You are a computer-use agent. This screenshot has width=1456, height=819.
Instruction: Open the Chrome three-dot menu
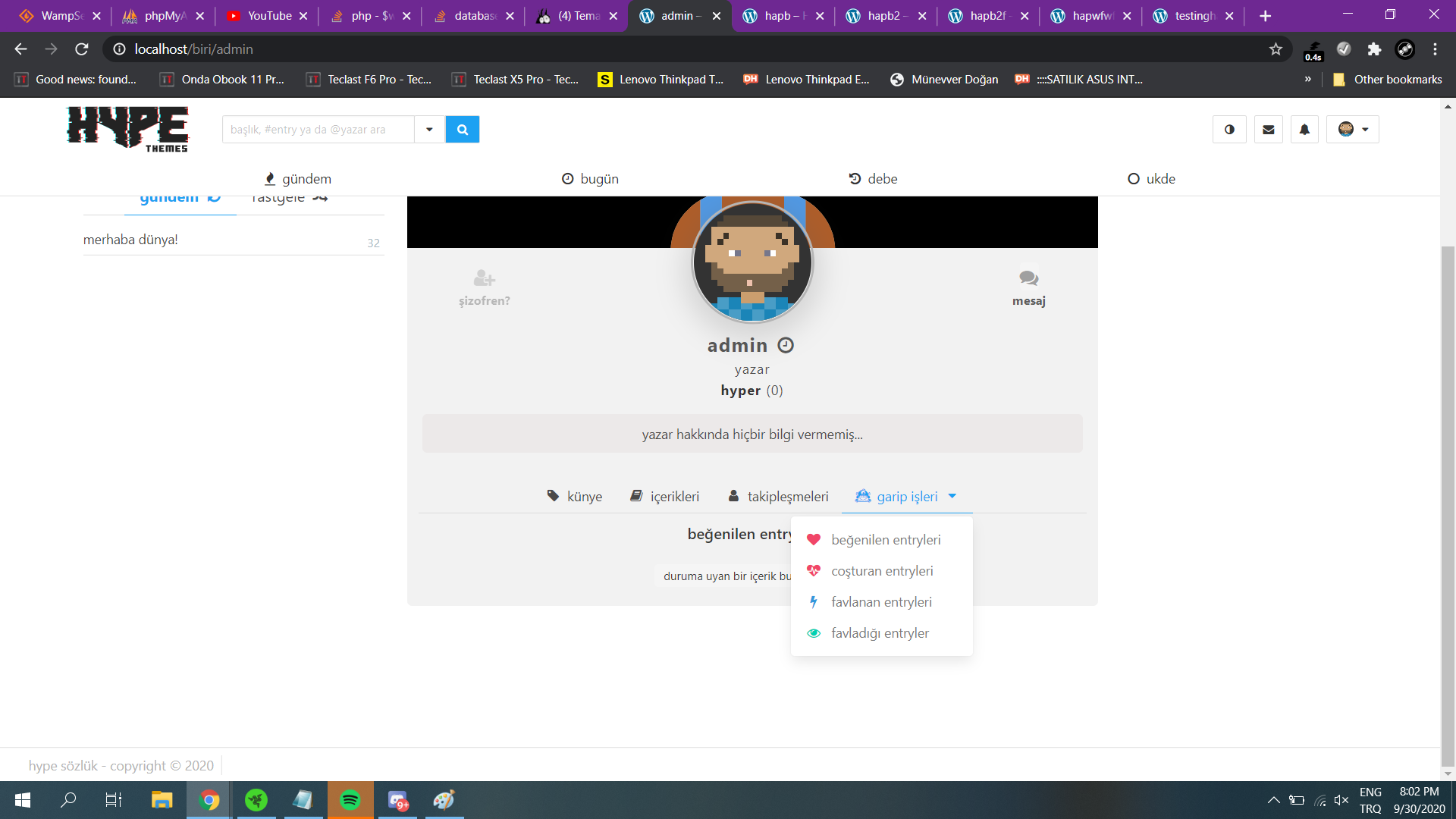pyautogui.click(x=1435, y=49)
